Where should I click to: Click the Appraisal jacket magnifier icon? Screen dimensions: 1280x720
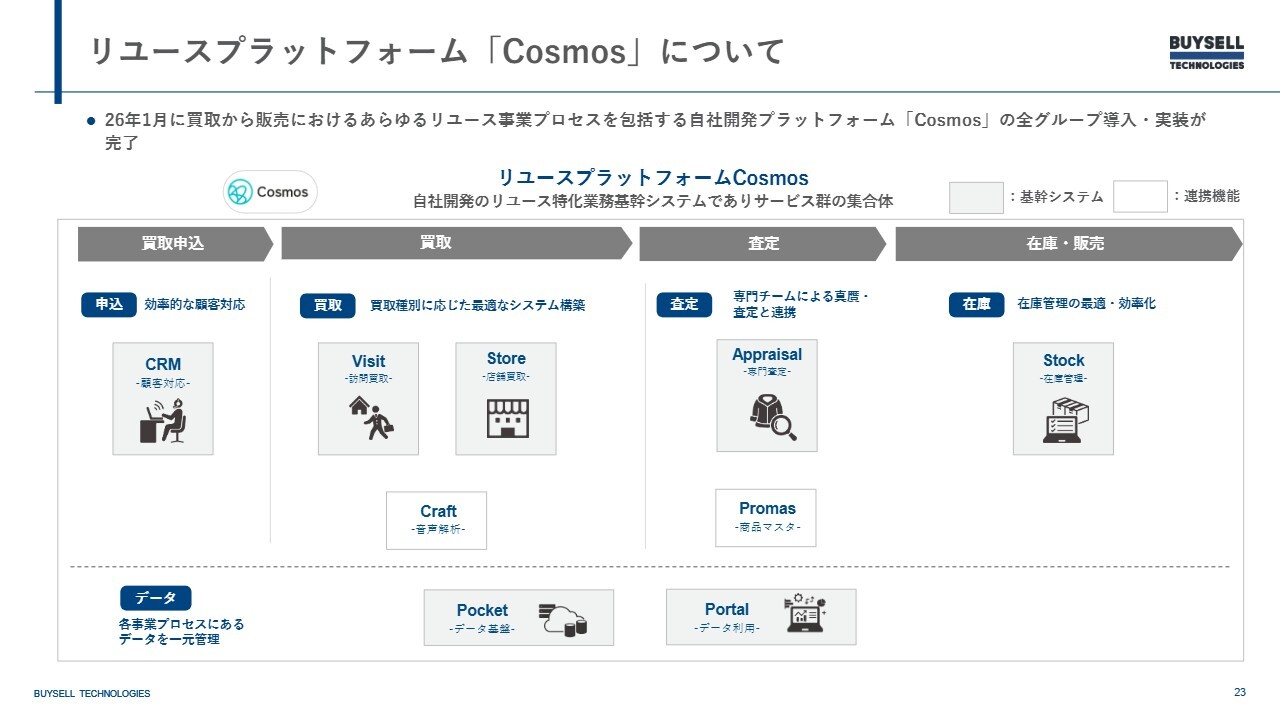point(773,415)
